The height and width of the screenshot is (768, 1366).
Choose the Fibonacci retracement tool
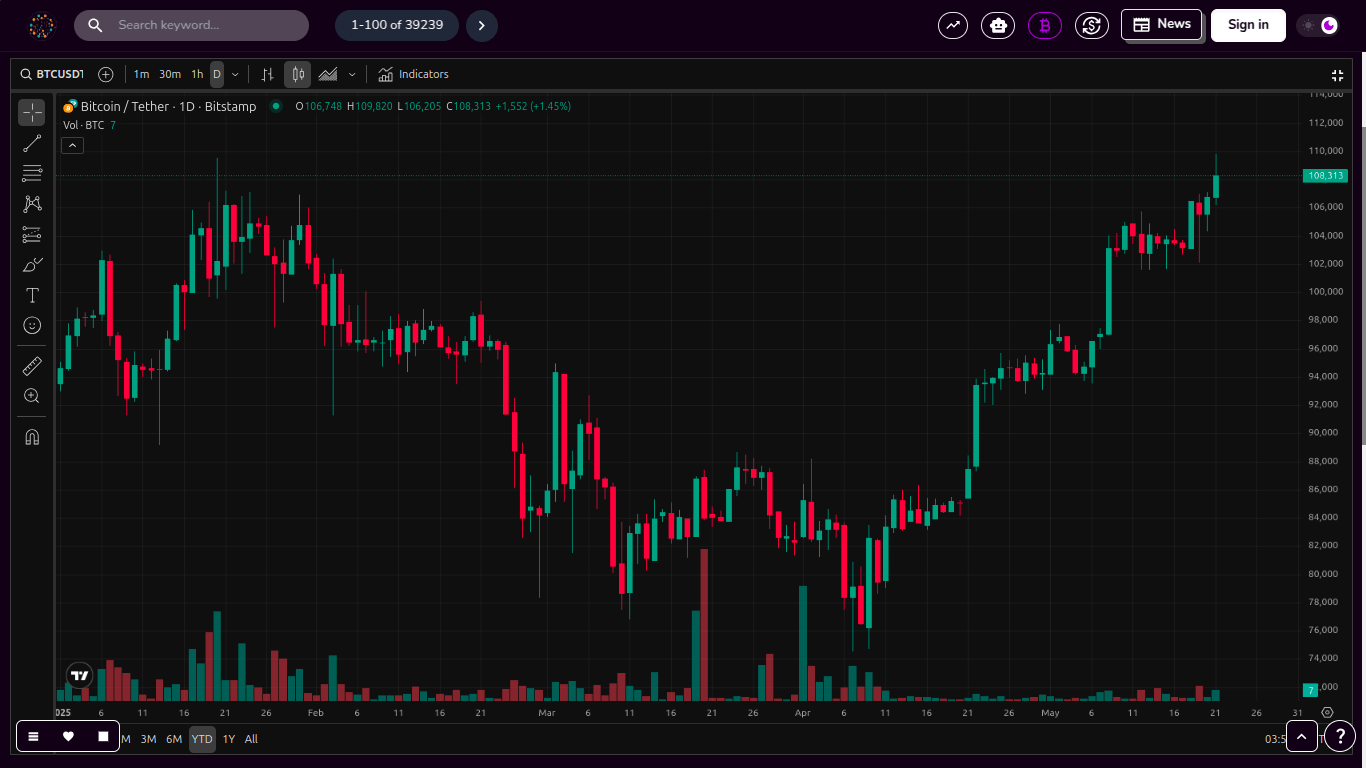tap(32, 174)
